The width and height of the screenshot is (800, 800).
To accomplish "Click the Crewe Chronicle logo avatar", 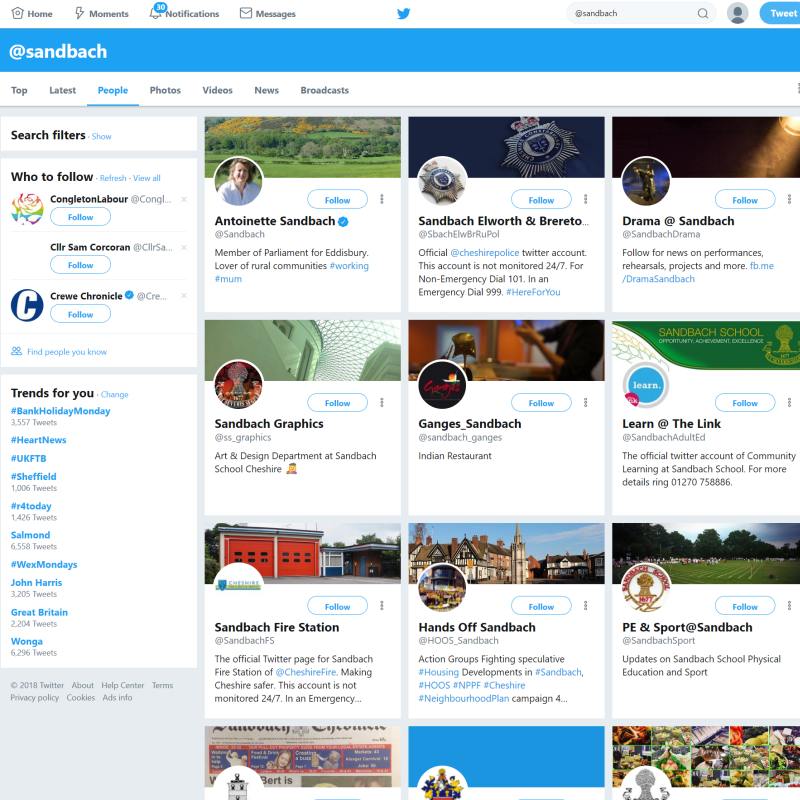I will point(27,305).
